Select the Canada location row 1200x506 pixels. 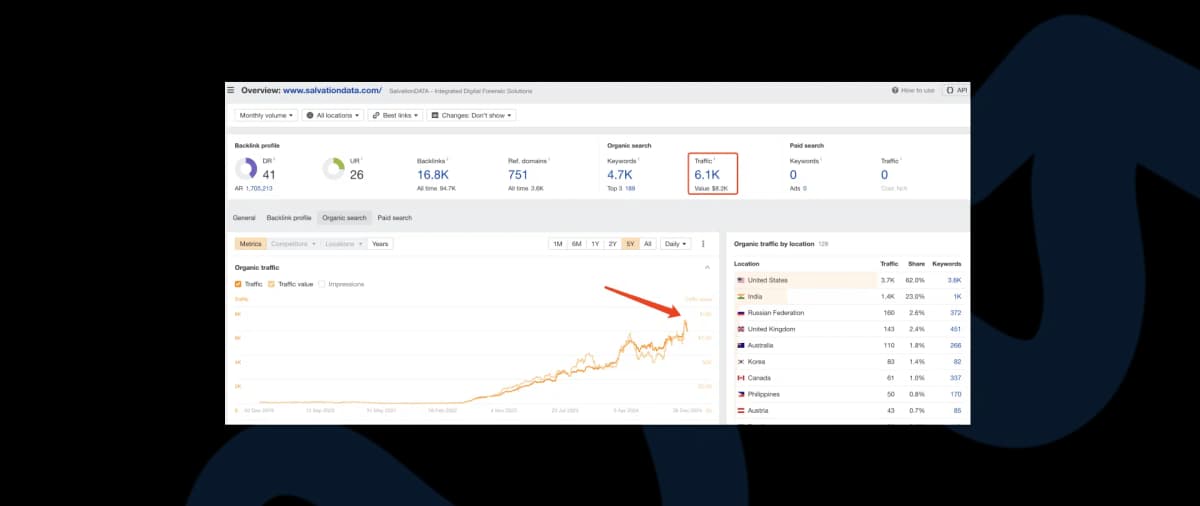coord(848,378)
